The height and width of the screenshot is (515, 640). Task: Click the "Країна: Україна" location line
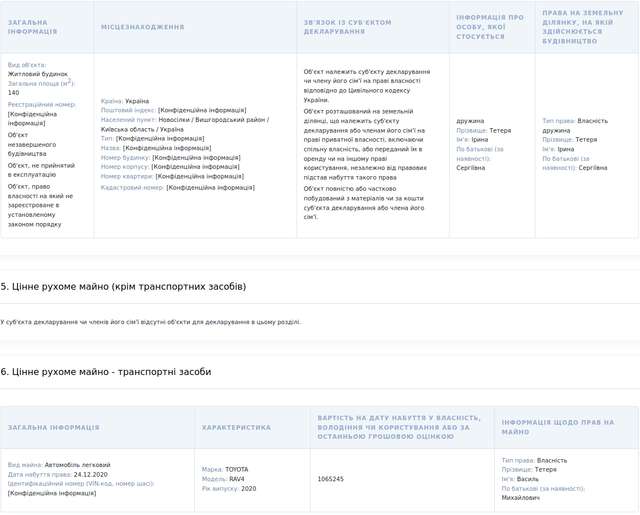pyautogui.click(x=125, y=101)
